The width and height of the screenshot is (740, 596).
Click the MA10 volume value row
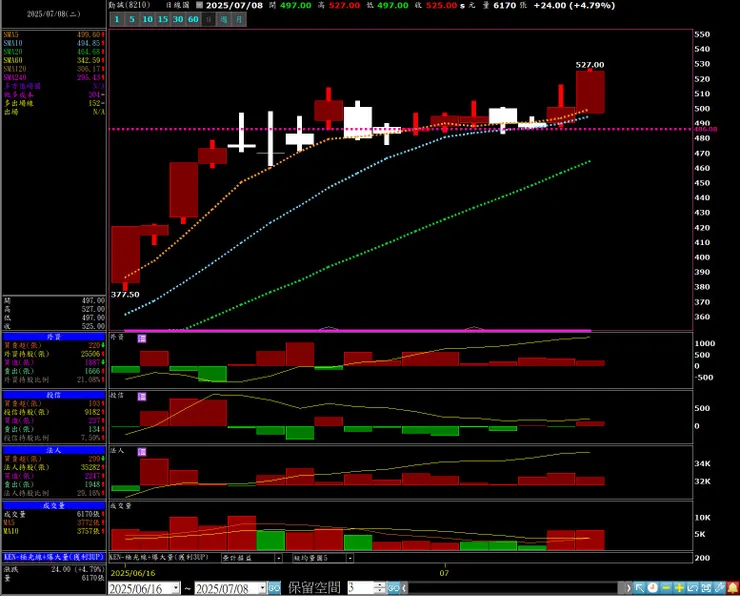tap(54, 531)
